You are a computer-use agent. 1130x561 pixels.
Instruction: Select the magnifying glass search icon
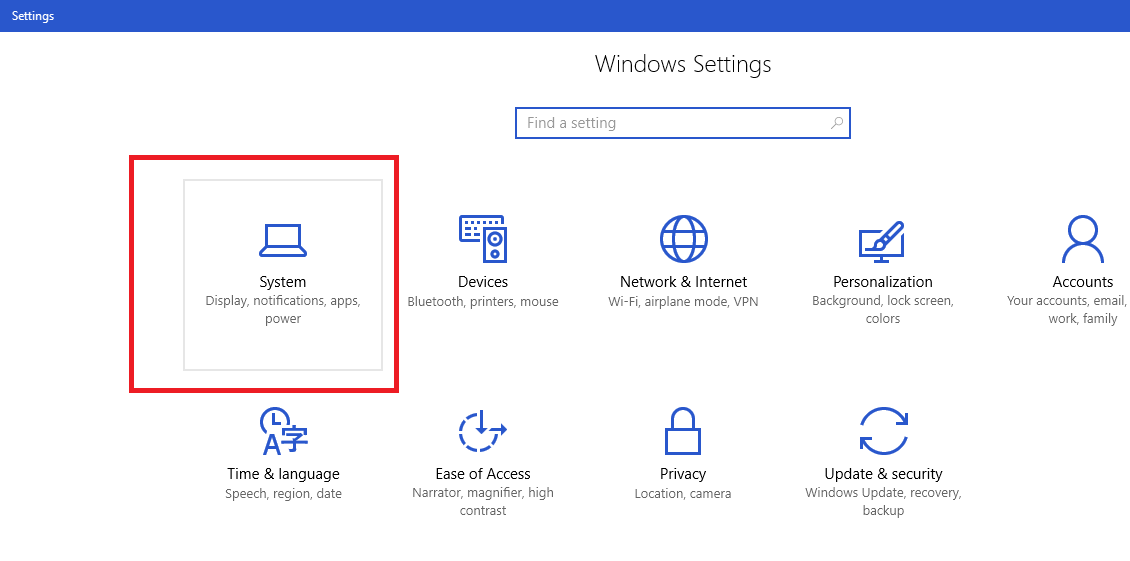click(836, 123)
